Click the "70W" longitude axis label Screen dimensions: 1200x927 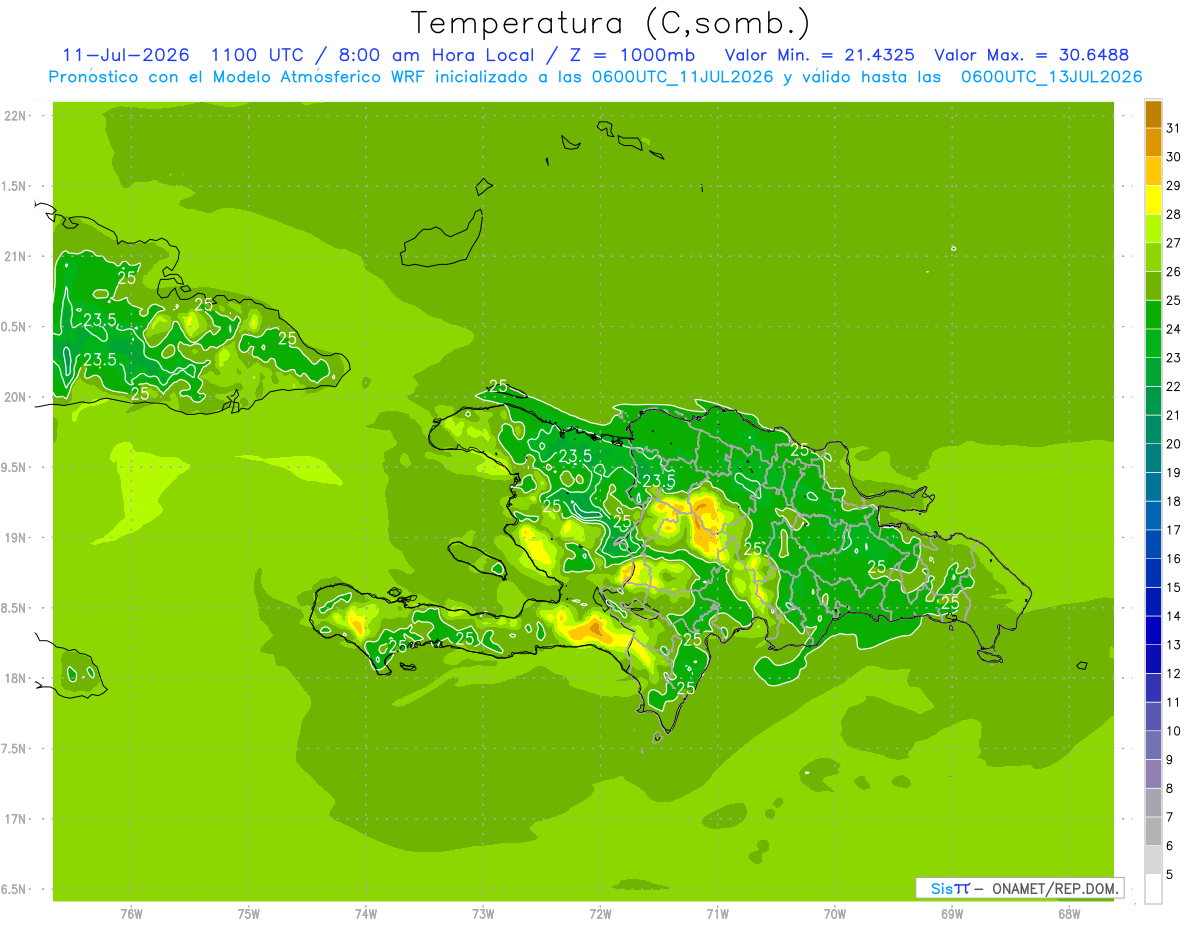(x=835, y=913)
